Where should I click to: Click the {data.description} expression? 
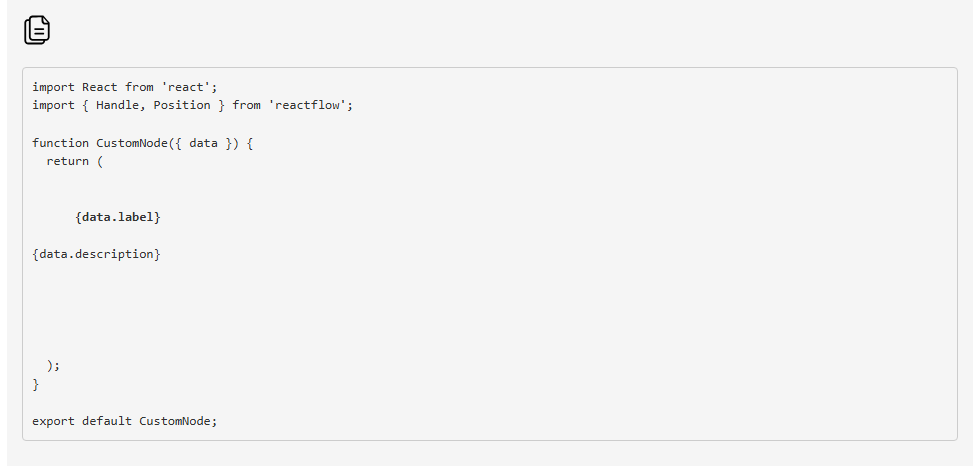tap(96, 254)
